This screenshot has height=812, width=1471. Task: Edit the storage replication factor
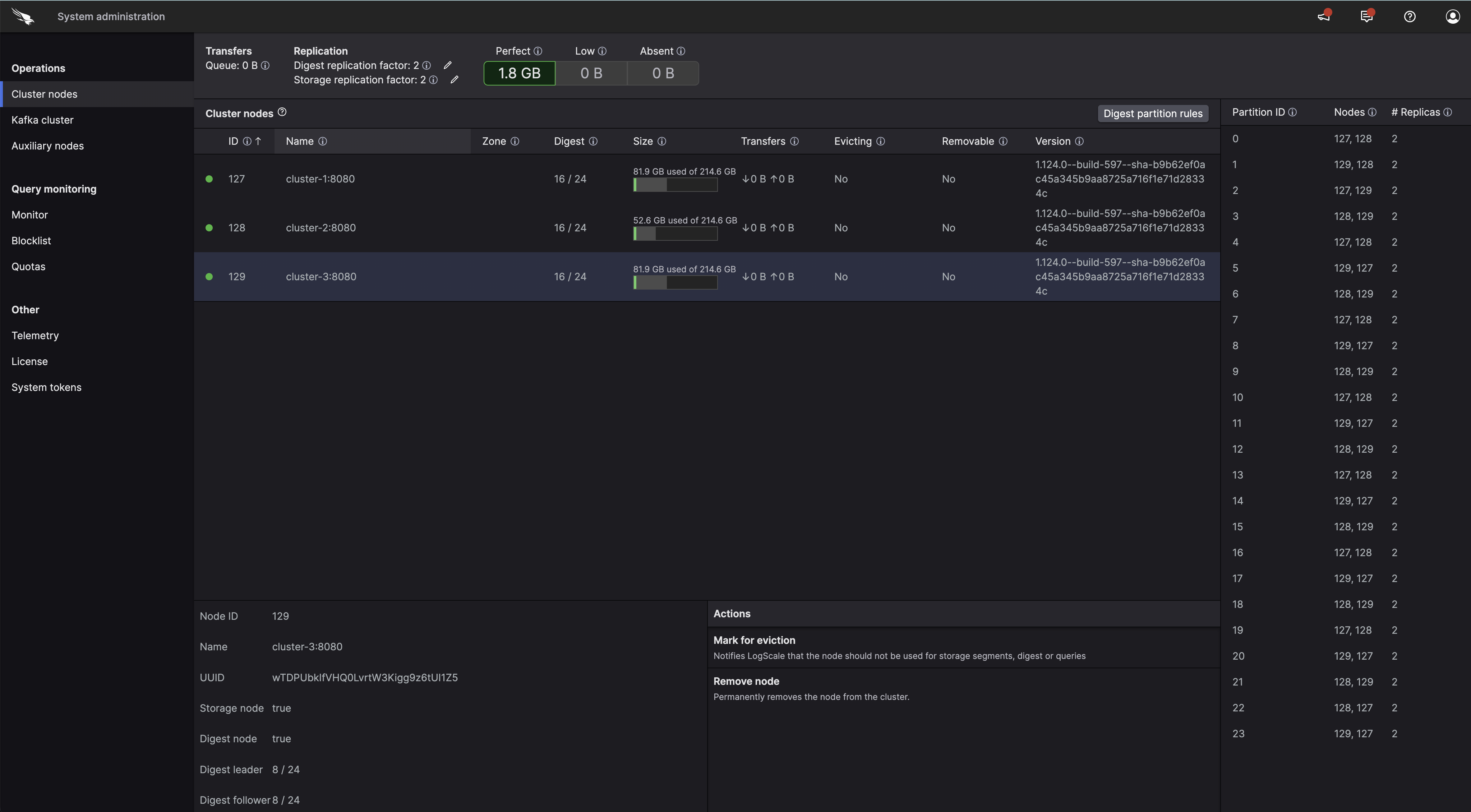(x=455, y=79)
